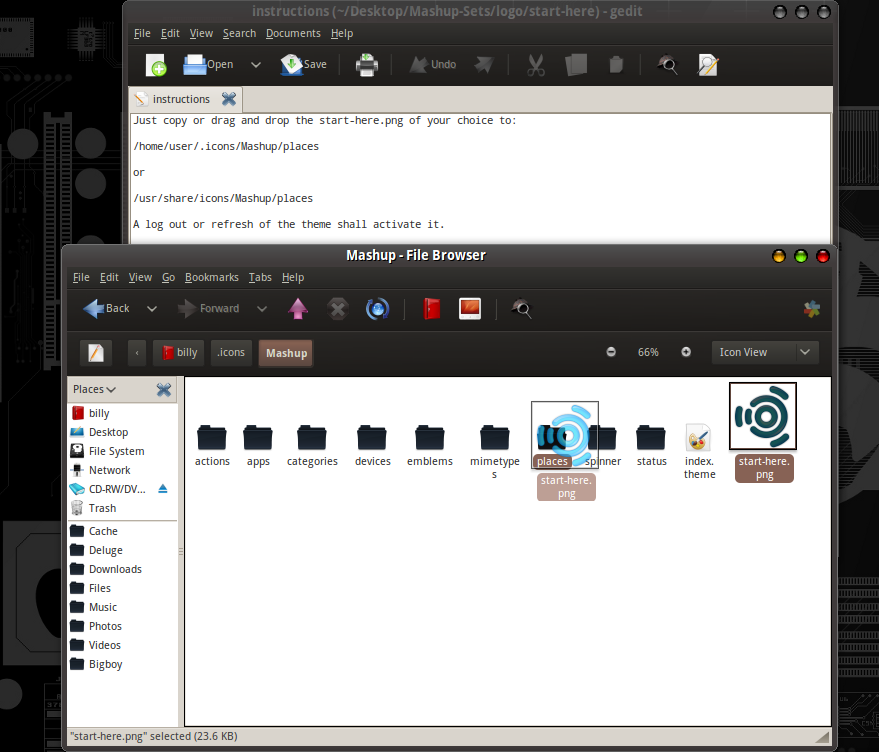Image resolution: width=879 pixels, height=752 pixels.
Task: Select Mashup path bar button
Action: click(286, 353)
